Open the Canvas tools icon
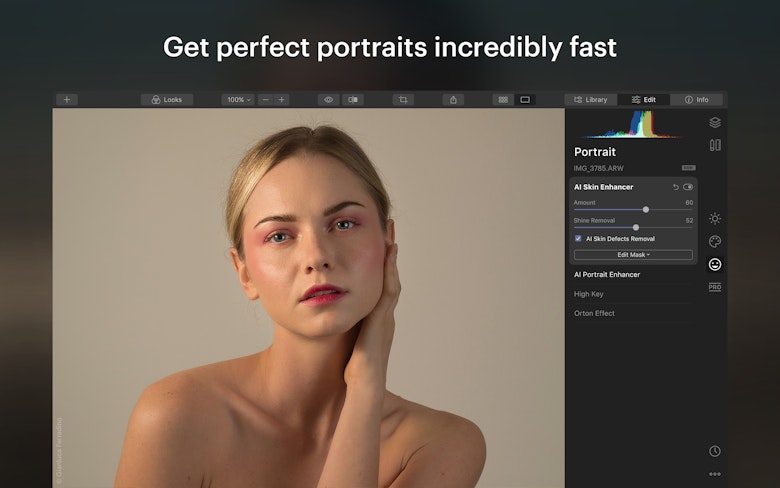780x488 pixels. [x=715, y=145]
